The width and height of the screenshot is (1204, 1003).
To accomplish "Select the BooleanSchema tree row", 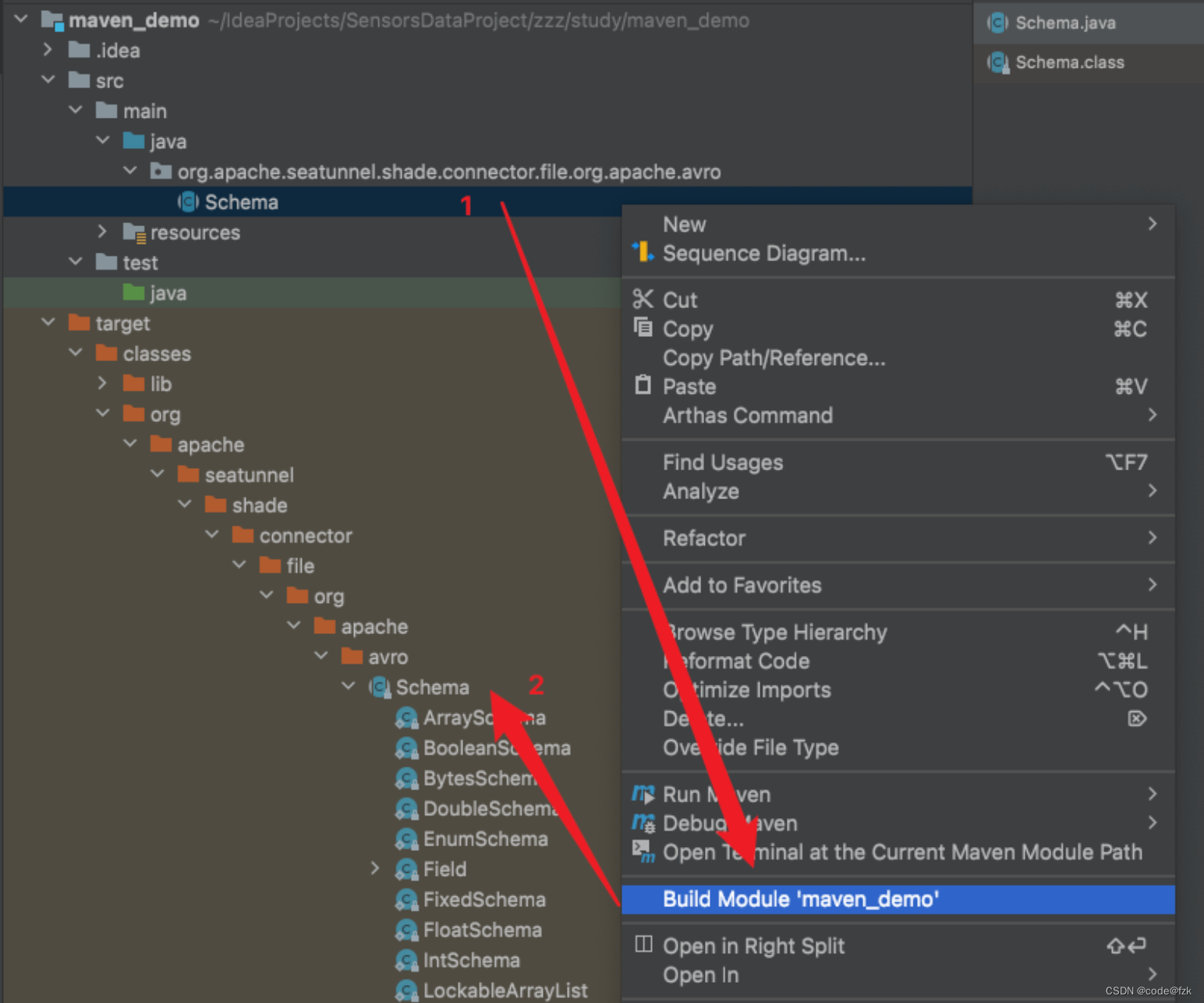I will point(312,748).
